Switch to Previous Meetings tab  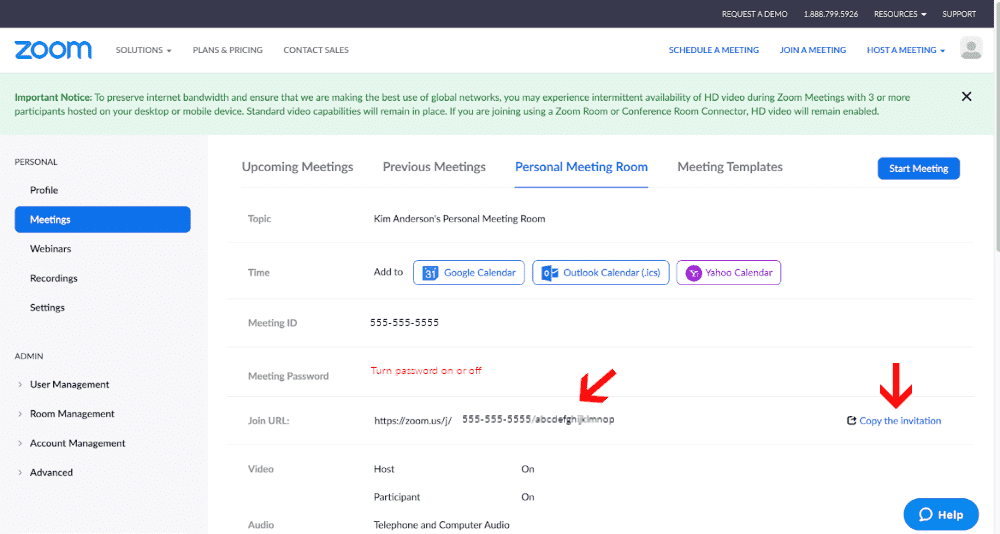point(434,167)
